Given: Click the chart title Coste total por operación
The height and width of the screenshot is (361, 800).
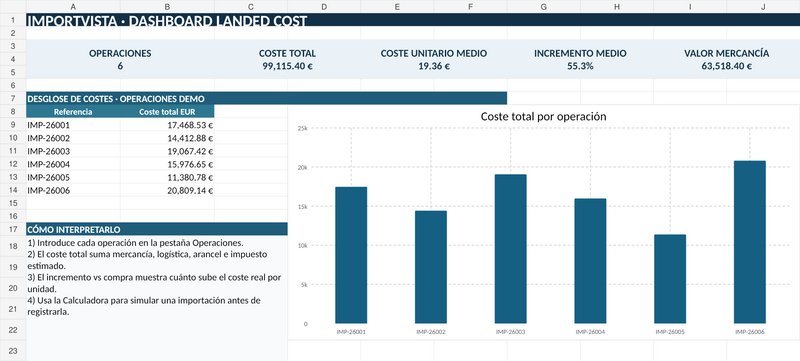Looking at the screenshot, I should pyautogui.click(x=543, y=116).
